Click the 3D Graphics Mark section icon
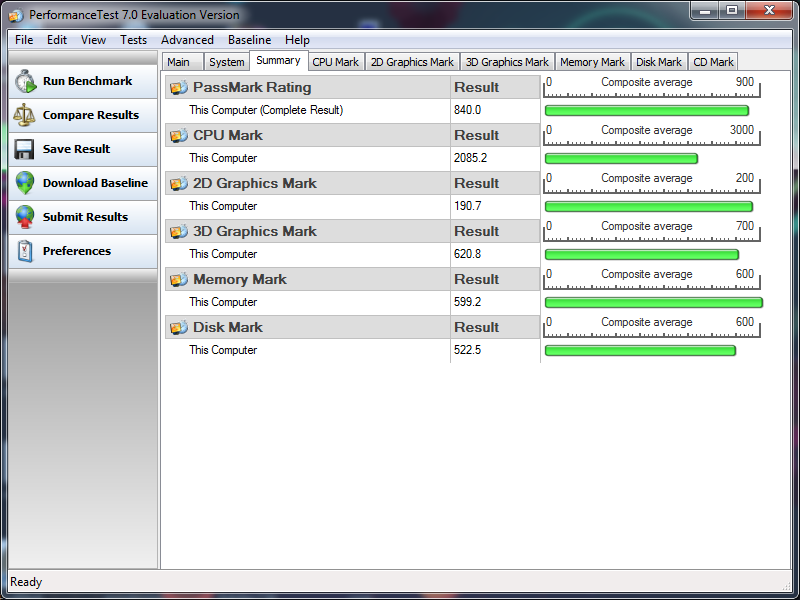This screenshot has height=600, width=800. point(179,231)
